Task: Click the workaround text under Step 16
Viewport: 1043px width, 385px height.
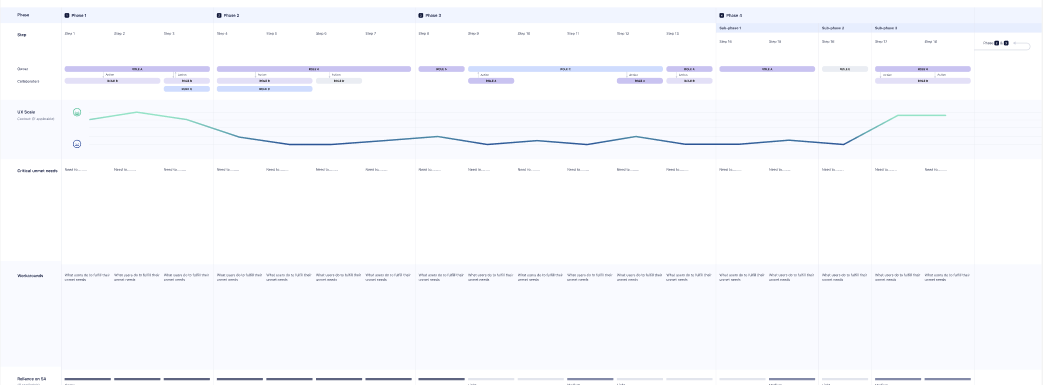Action: coord(844,277)
